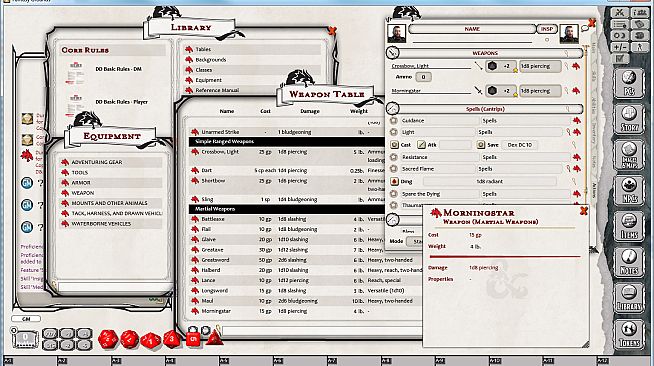Switch to the Actions tab of the sheet

(x=594, y=190)
